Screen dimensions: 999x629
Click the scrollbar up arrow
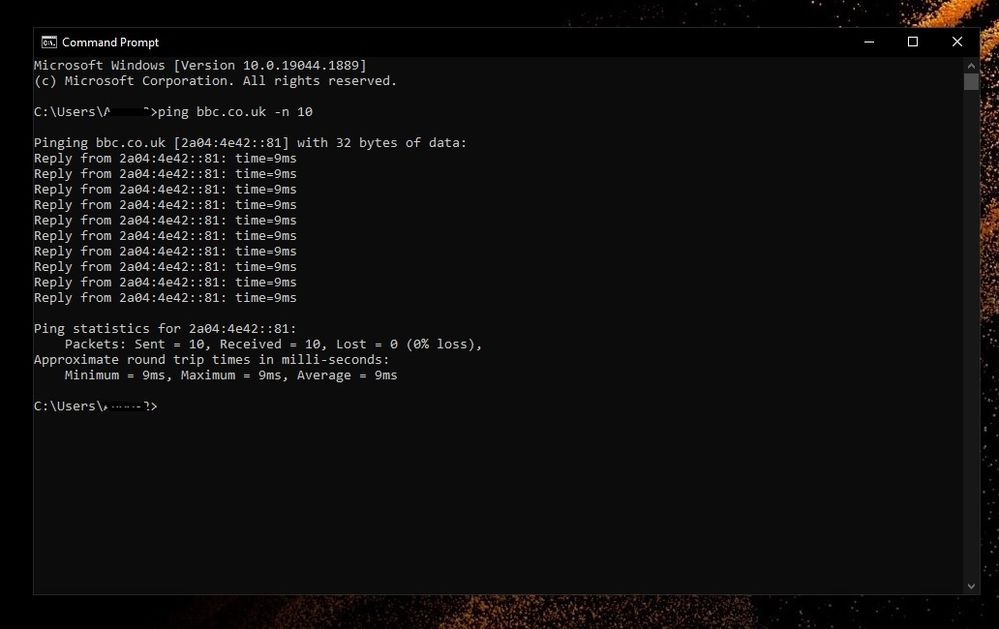click(971, 64)
